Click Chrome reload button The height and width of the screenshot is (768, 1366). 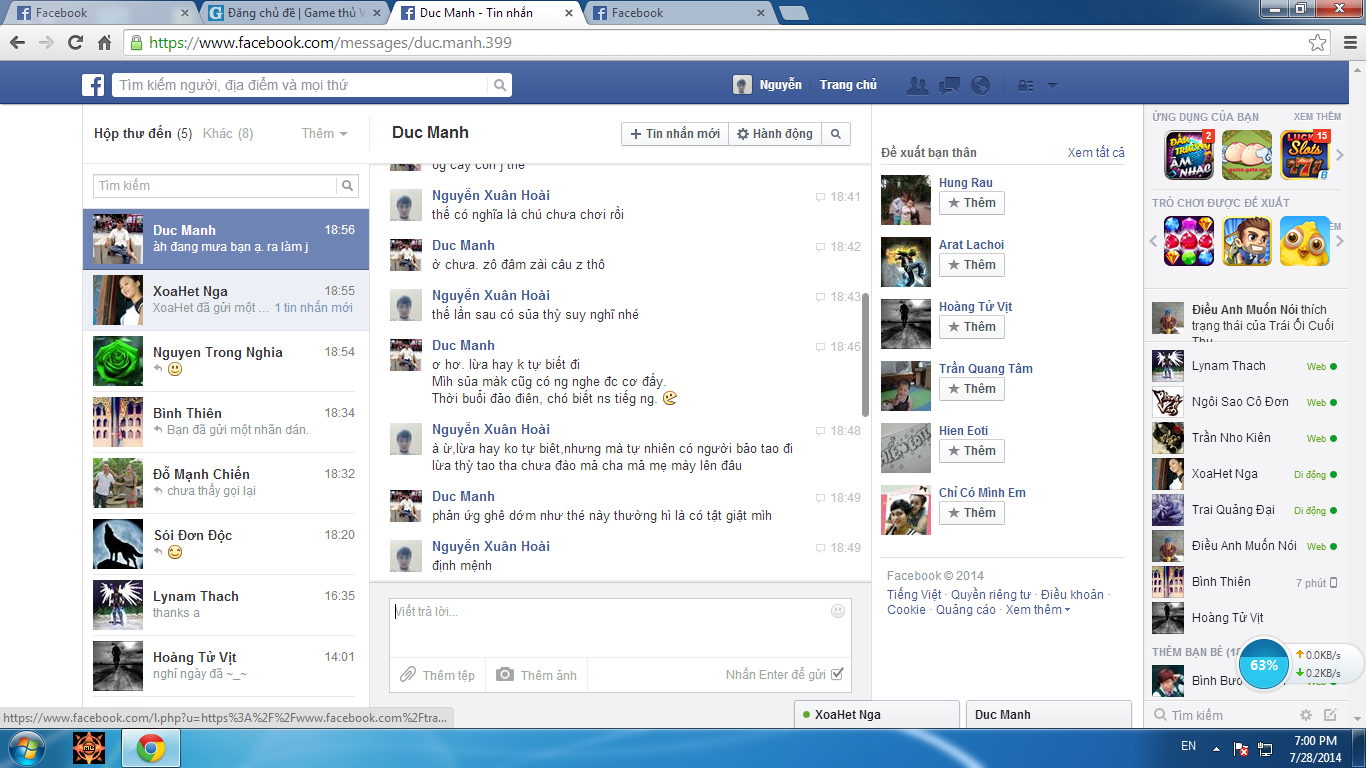coord(75,43)
